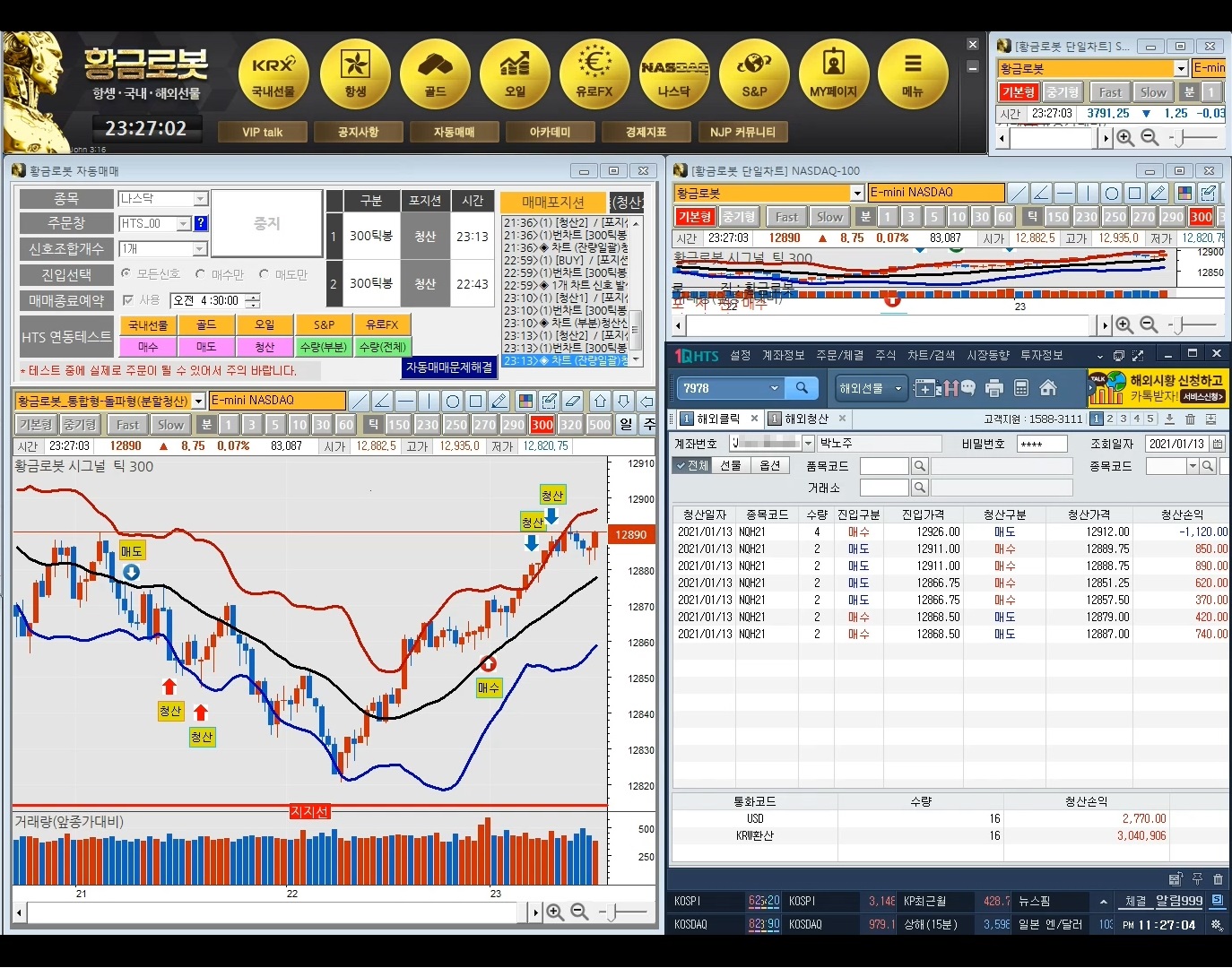Open the KRX 국내선물 gold icon
Image resolution: width=1232 pixels, height=968 pixels.
pos(273,74)
